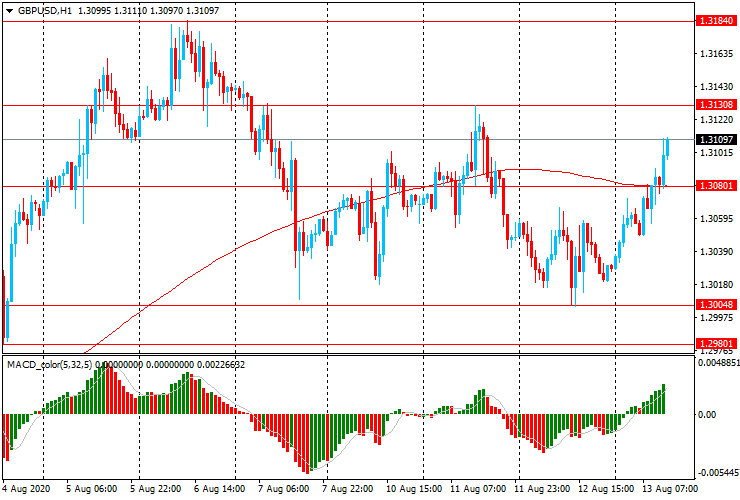Click the 7 Aug 06:00 time label
Image resolution: width=740 pixels, height=500 pixels.
click(x=284, y=488)
